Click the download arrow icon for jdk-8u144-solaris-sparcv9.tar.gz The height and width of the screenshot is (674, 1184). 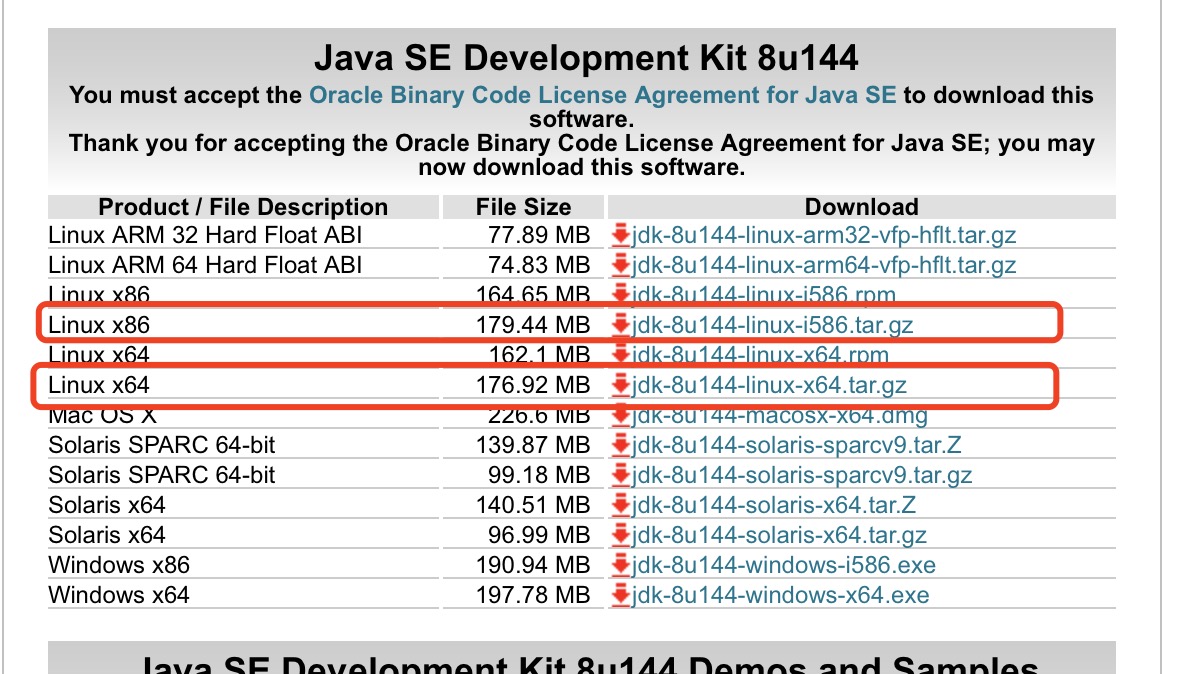pyautogui.click(x=621, y=475)
